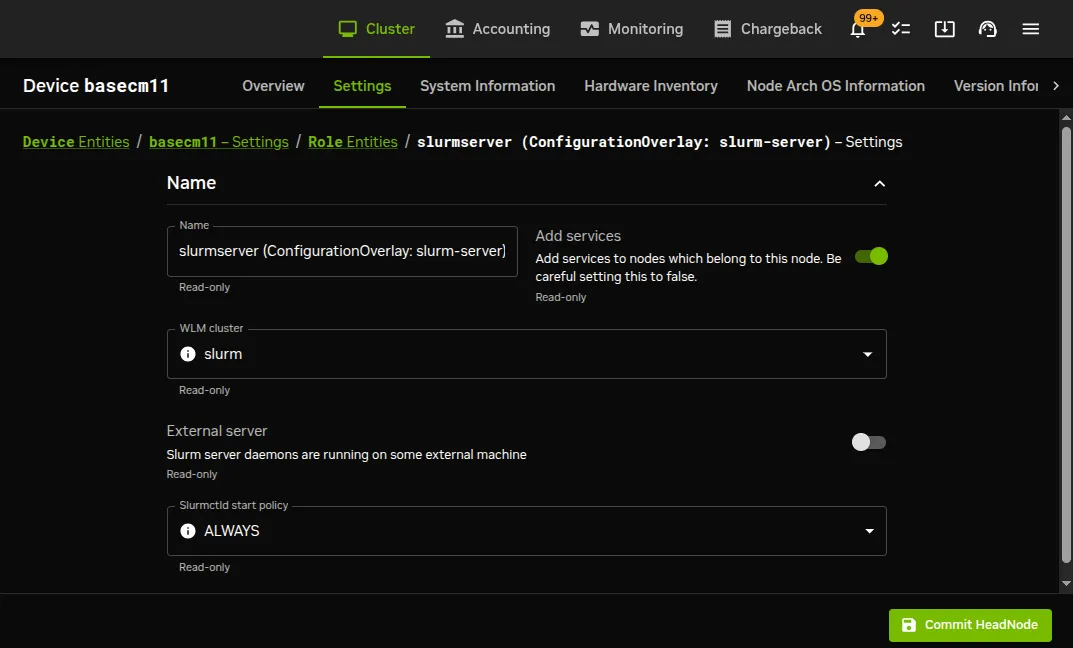This screenshot has height=648, width=1073.
Task: Open the Monitoring section
Action: (x=632, y=29)
